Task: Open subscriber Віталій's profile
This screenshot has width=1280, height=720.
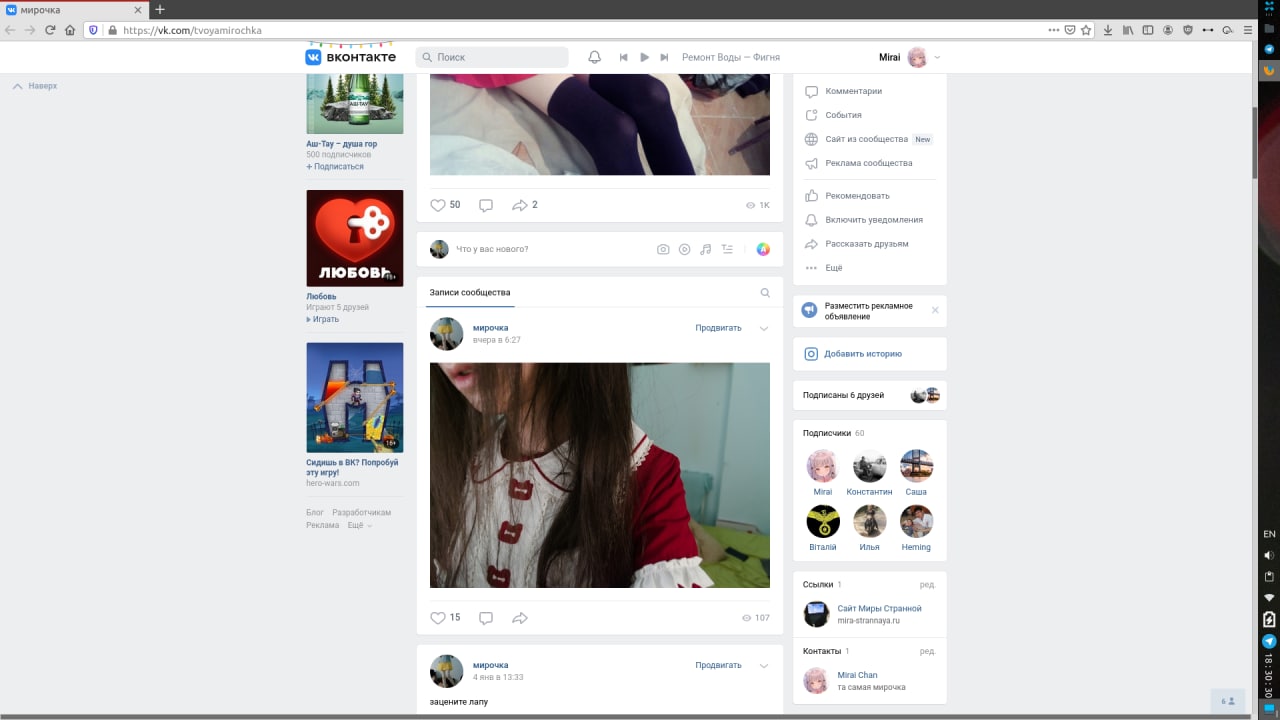Action: [823, 528]
